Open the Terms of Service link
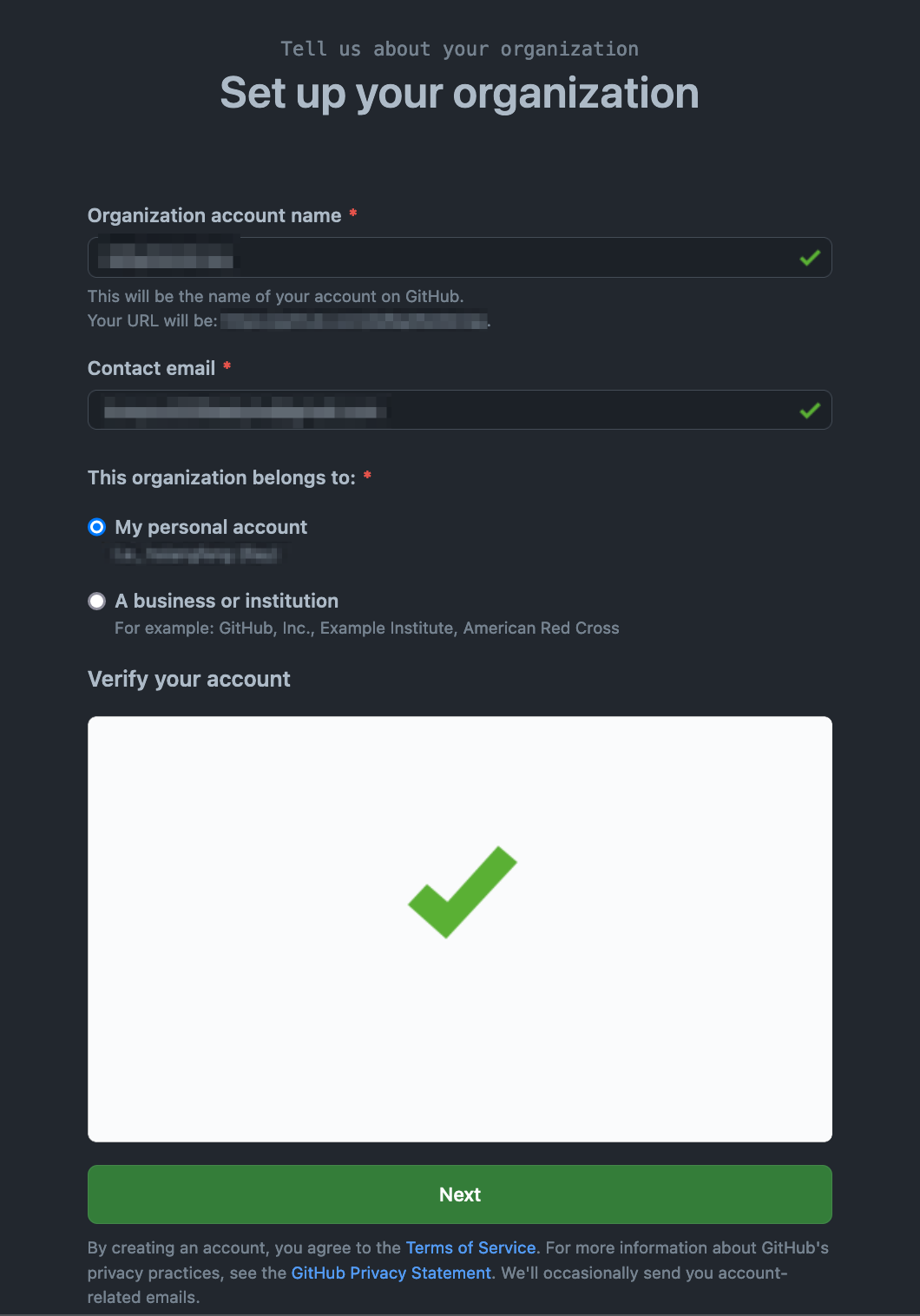 470,1247
